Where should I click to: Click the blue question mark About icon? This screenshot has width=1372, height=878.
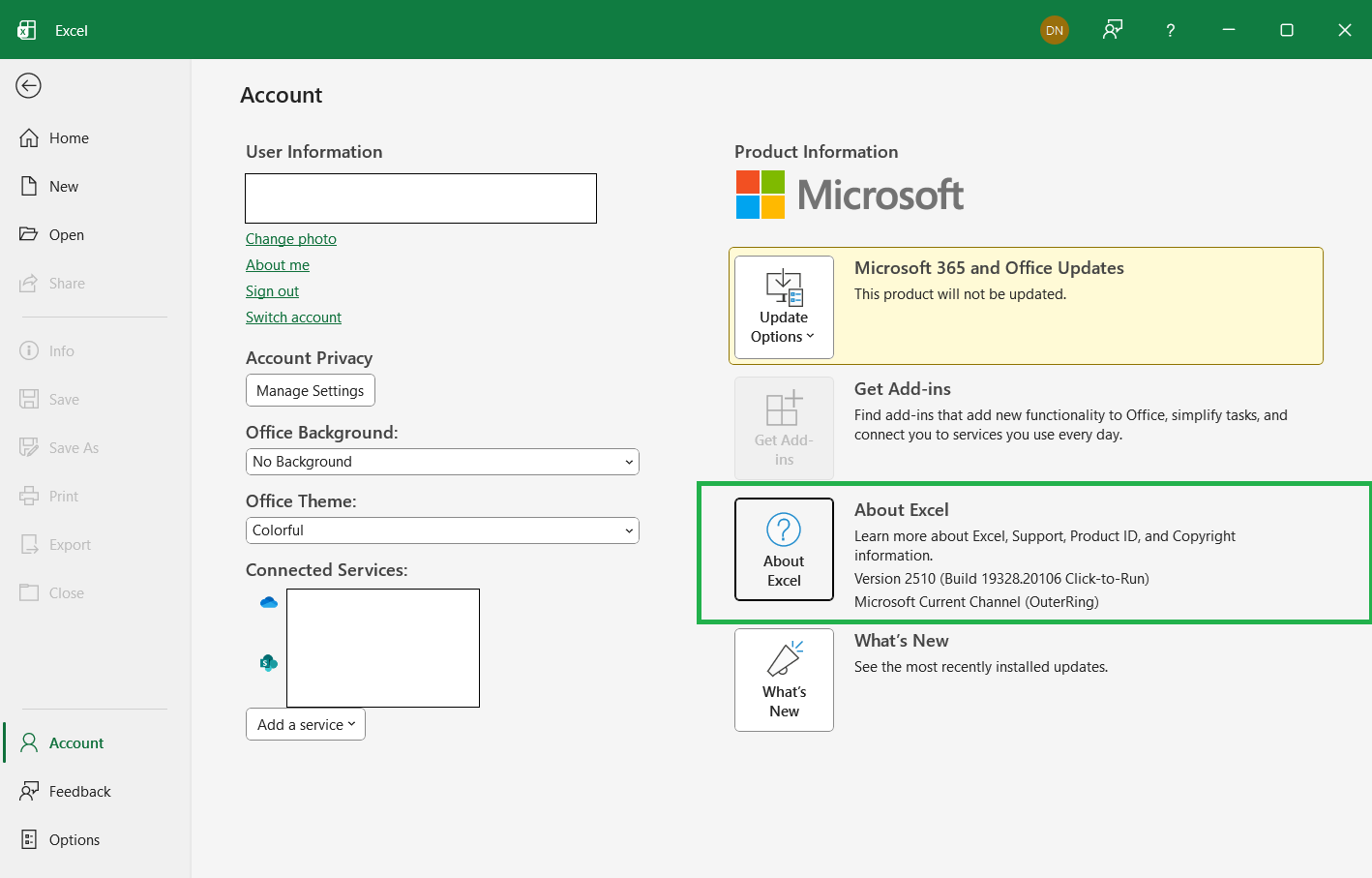(784, 530)
